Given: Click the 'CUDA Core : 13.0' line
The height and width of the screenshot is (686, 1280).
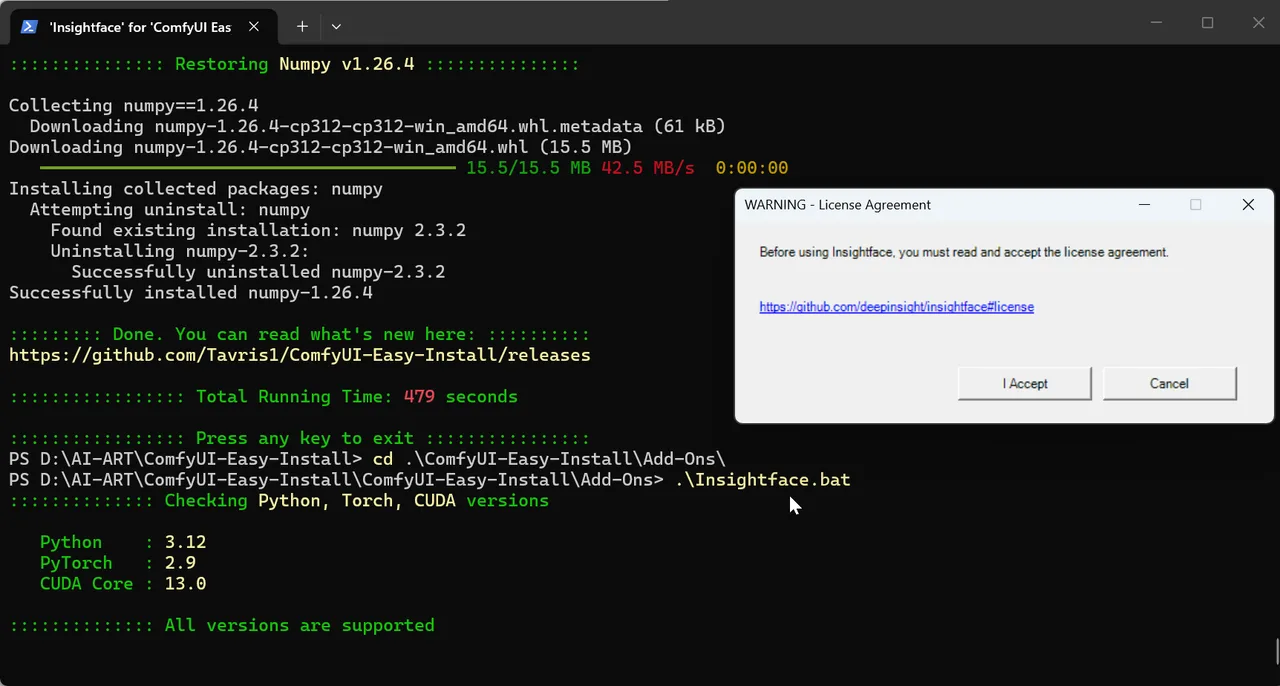Looking at the screenshot, I should (x=123, y=584).
